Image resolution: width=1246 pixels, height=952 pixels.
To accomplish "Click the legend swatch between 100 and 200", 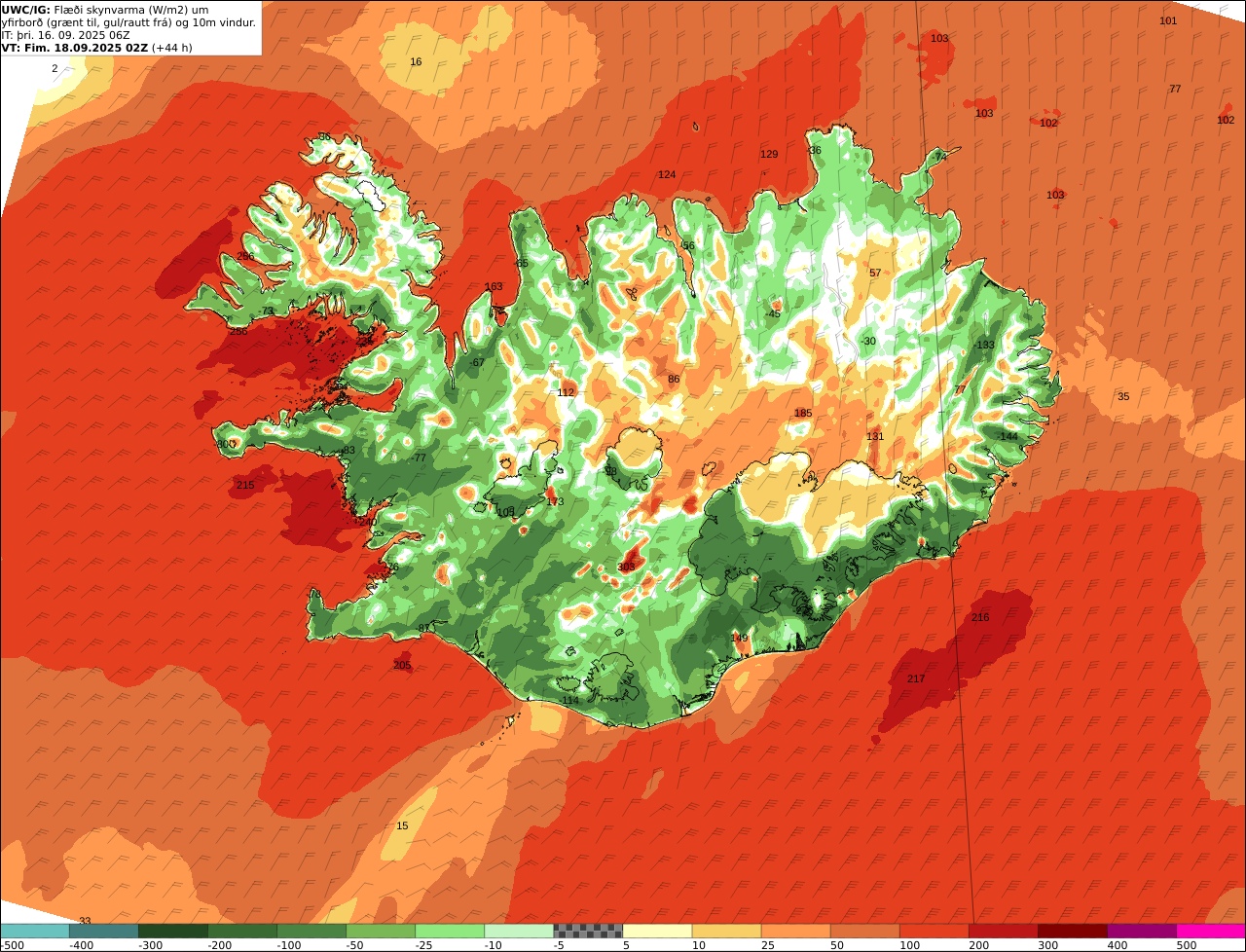I will [933, 932].
